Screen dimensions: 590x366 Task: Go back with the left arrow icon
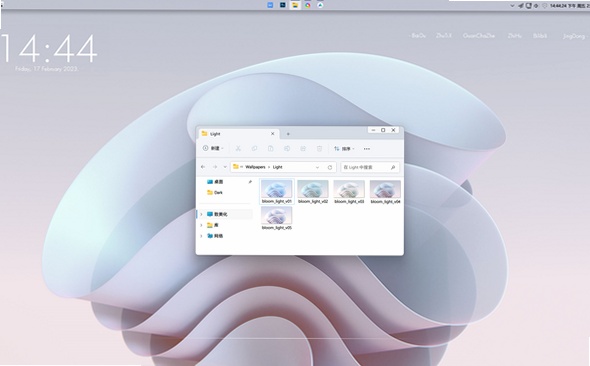coord(203,167)
